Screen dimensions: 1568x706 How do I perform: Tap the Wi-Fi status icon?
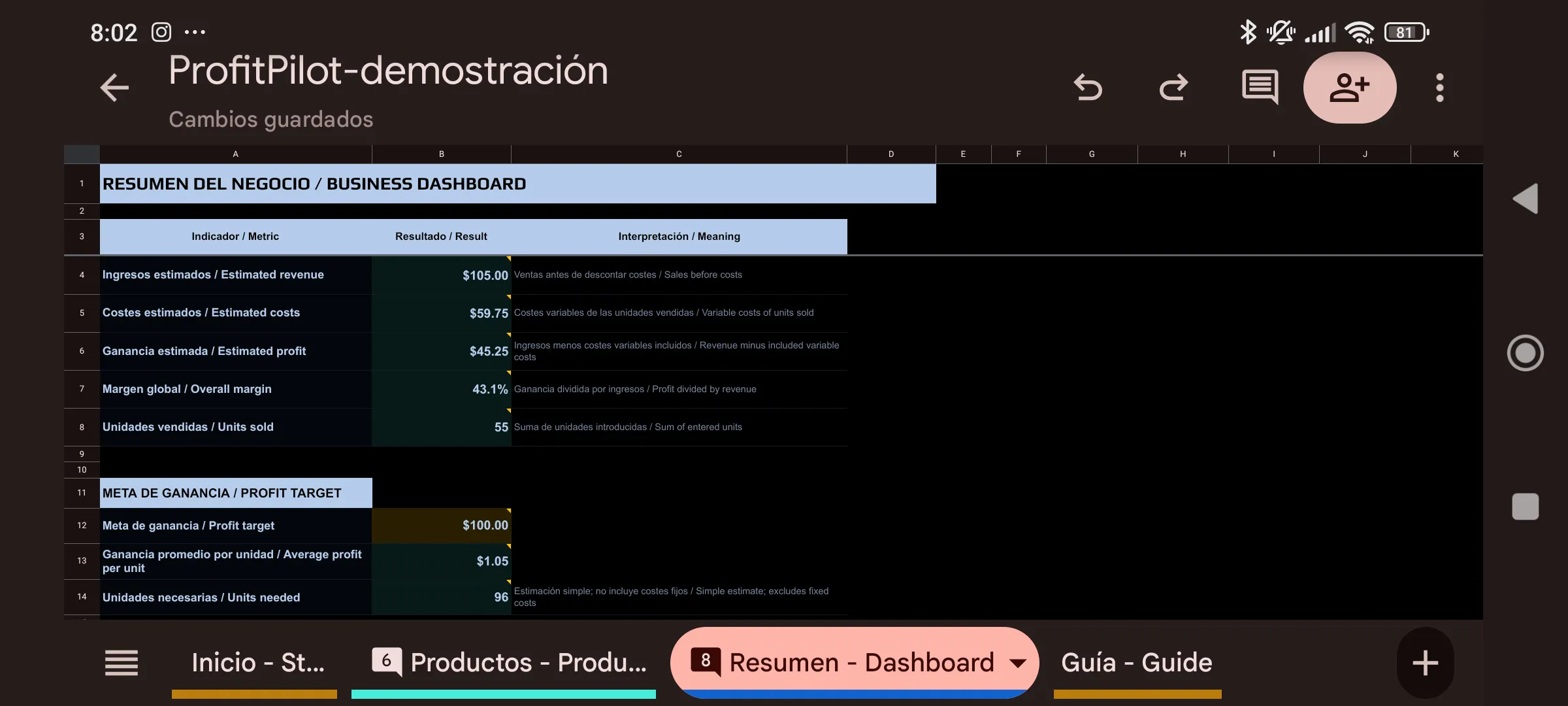[x=1360, y=32]
